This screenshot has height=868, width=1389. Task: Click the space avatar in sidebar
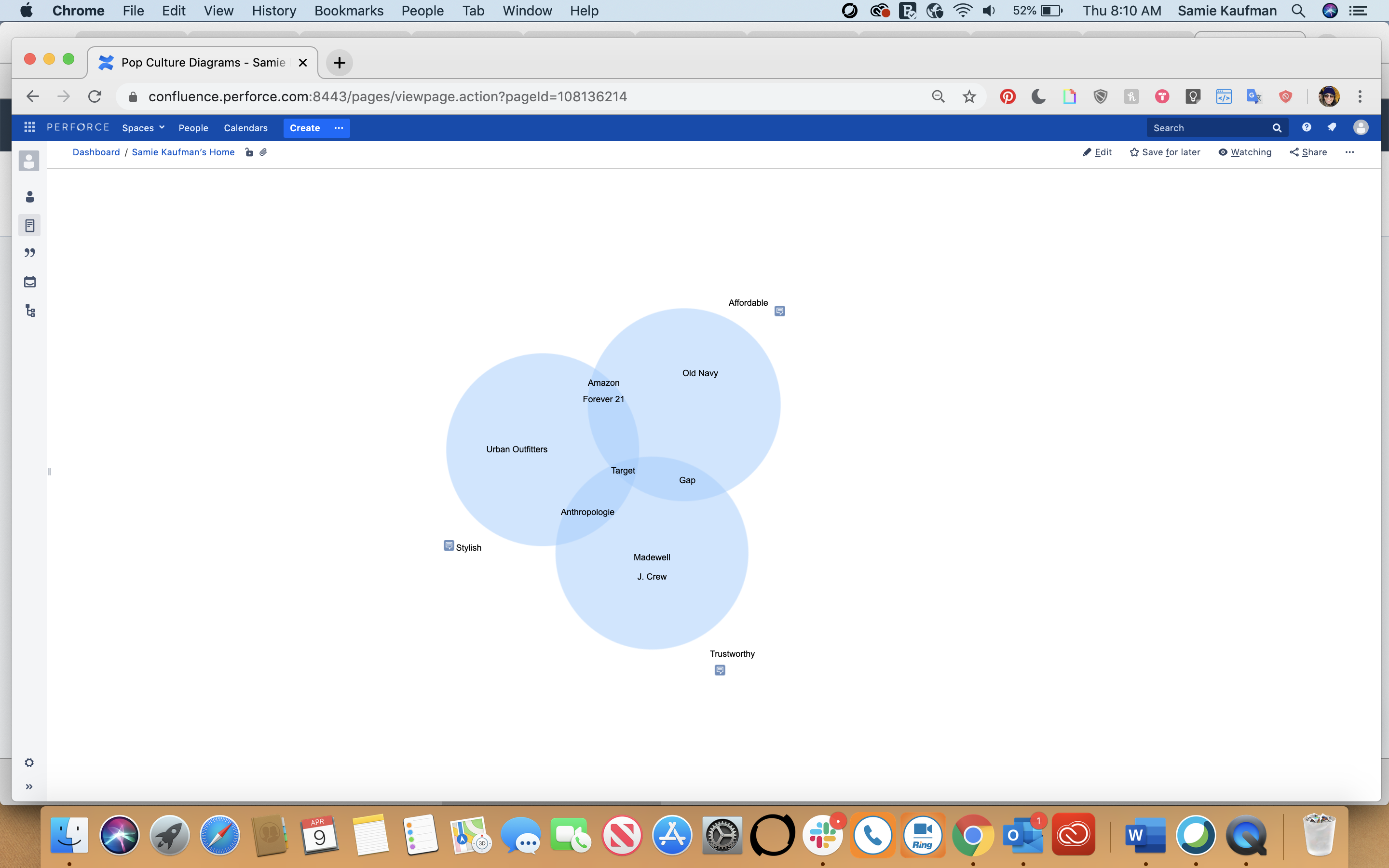[x=29, y=161]
